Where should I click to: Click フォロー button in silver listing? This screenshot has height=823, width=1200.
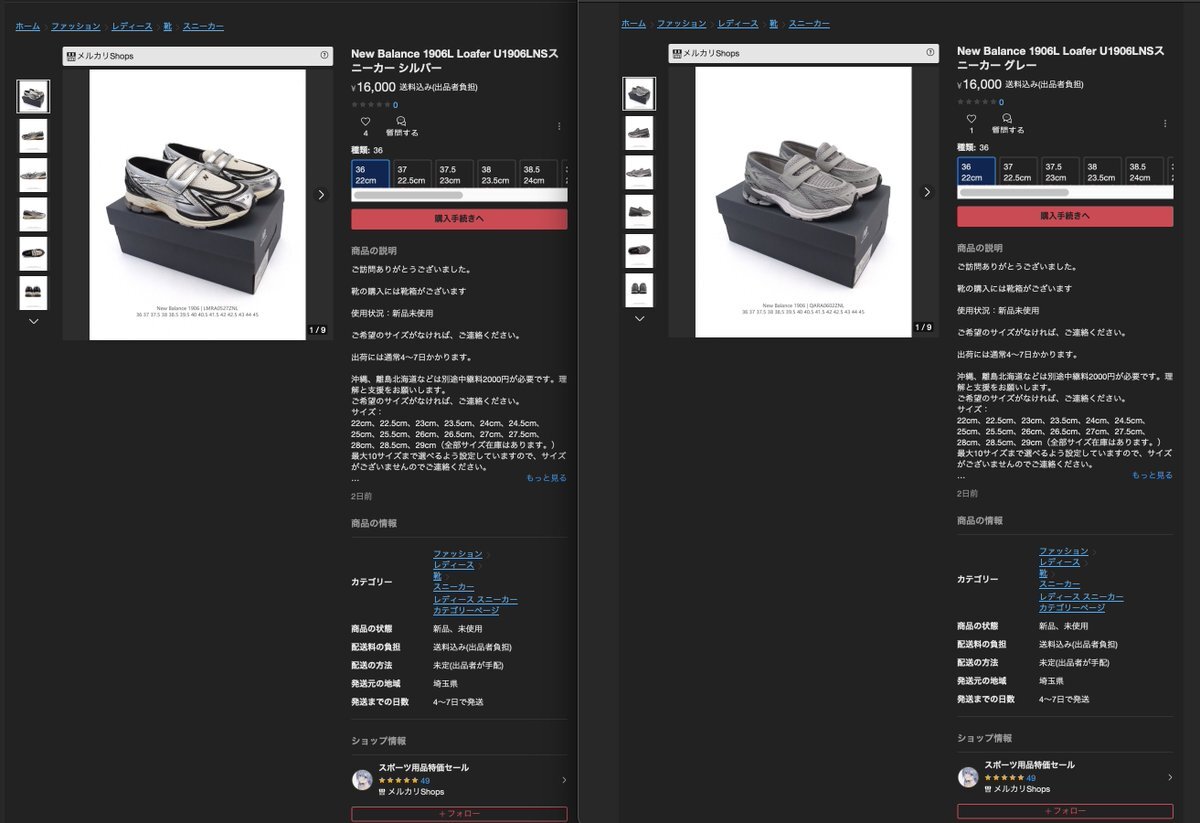tap(459, 814)
